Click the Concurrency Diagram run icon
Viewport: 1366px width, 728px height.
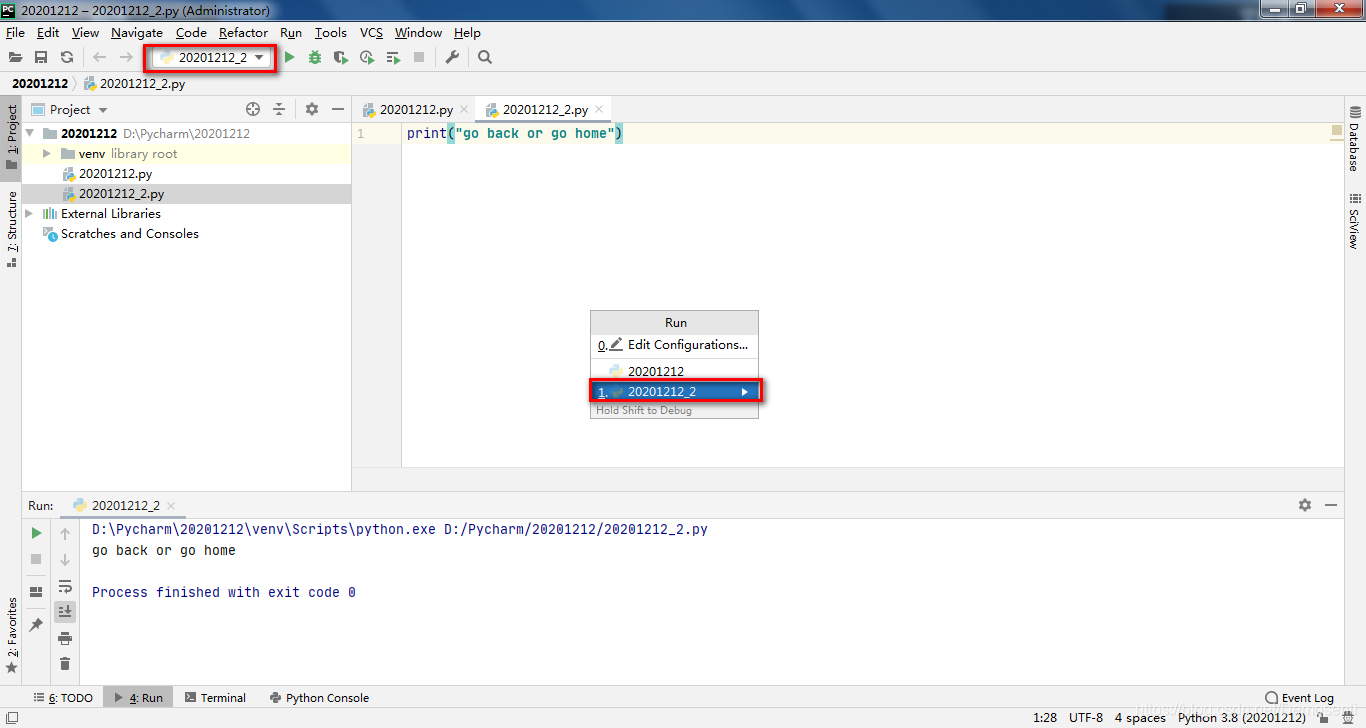(393, 57)
